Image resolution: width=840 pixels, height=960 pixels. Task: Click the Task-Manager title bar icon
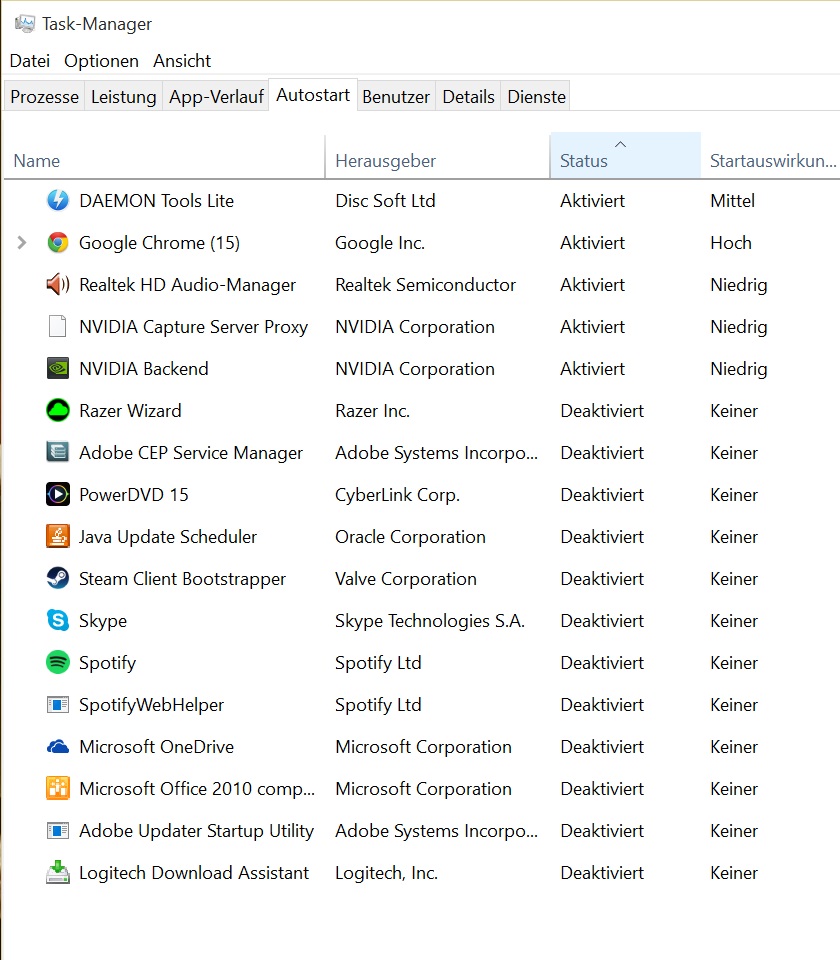[x=24, y=24]
